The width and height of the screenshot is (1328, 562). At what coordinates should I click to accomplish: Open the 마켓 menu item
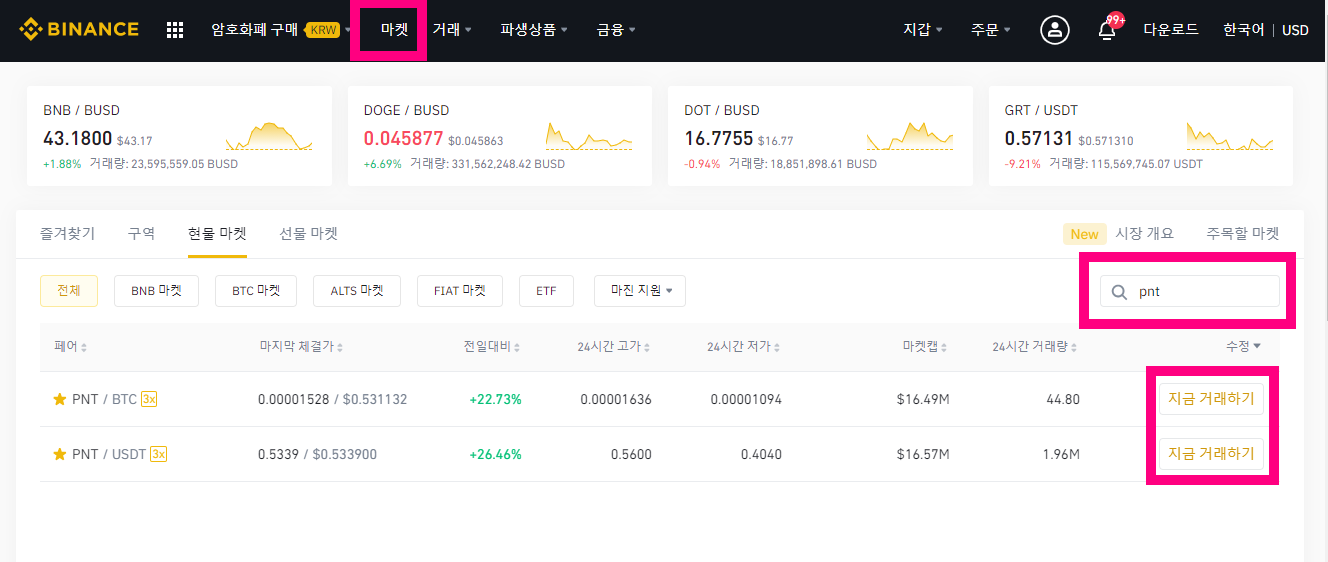[x=394, y=30]
